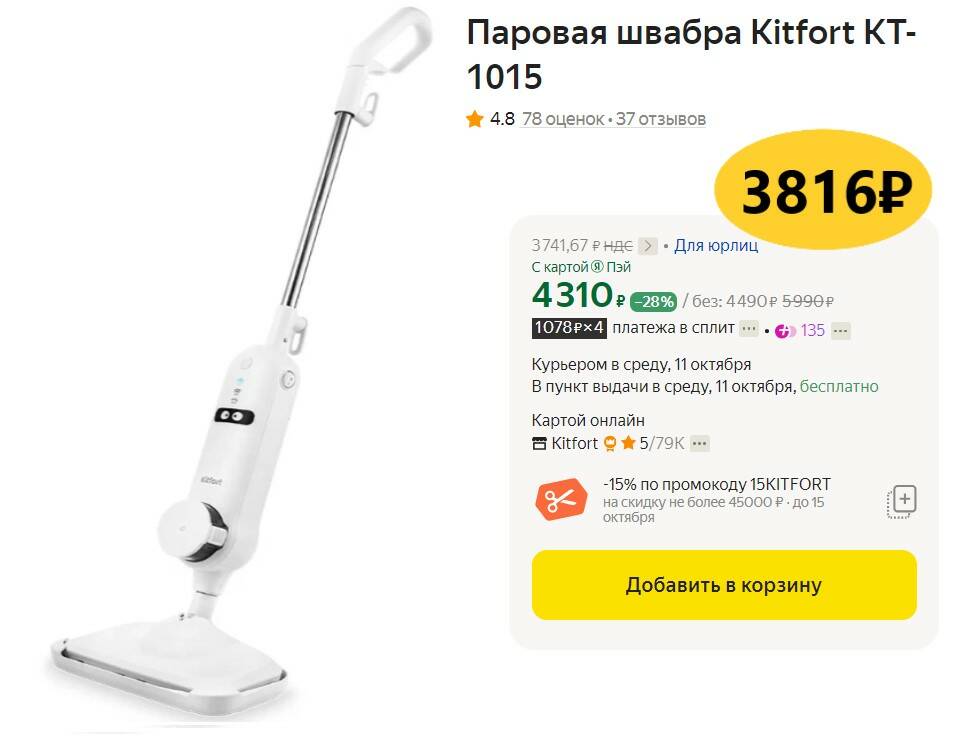Copy the 15KITFORT promo code icon
954x738 pixels.
902,502
